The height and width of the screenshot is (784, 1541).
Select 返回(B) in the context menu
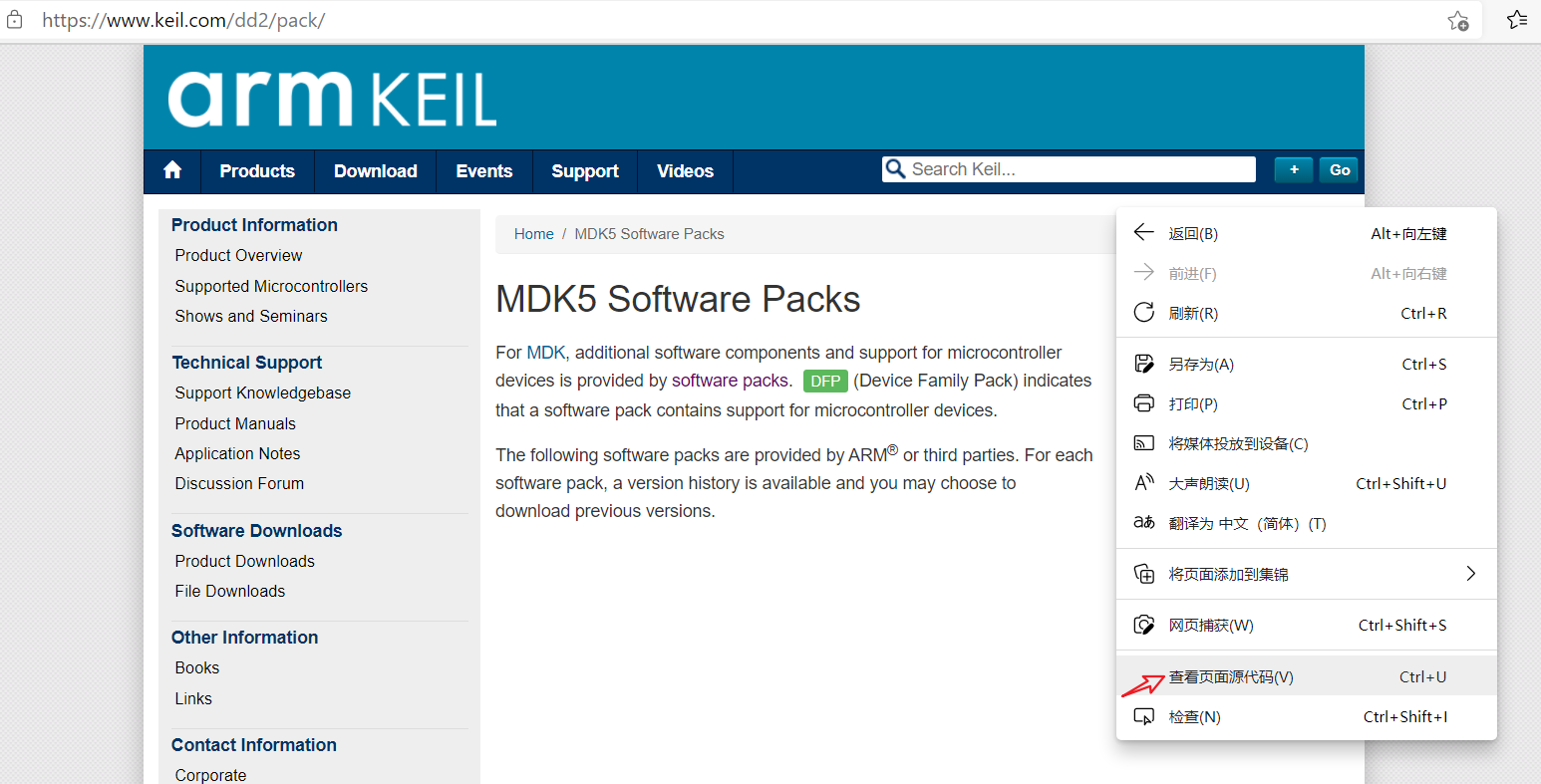click(1307, 233)
